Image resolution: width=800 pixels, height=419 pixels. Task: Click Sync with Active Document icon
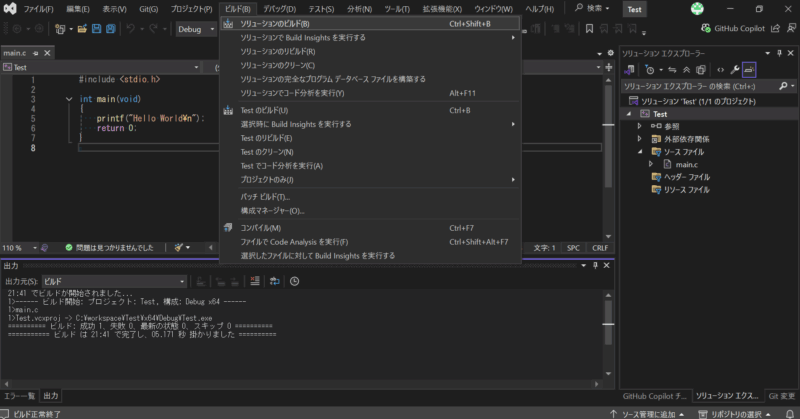[670, 69]
